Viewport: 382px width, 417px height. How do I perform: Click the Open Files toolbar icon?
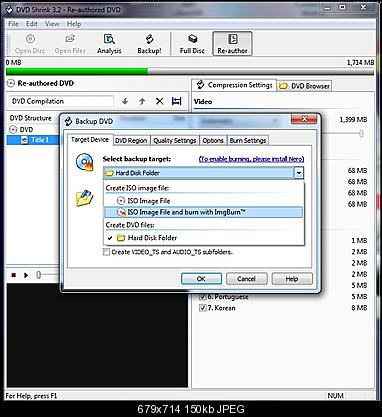[x=70, y=44]
